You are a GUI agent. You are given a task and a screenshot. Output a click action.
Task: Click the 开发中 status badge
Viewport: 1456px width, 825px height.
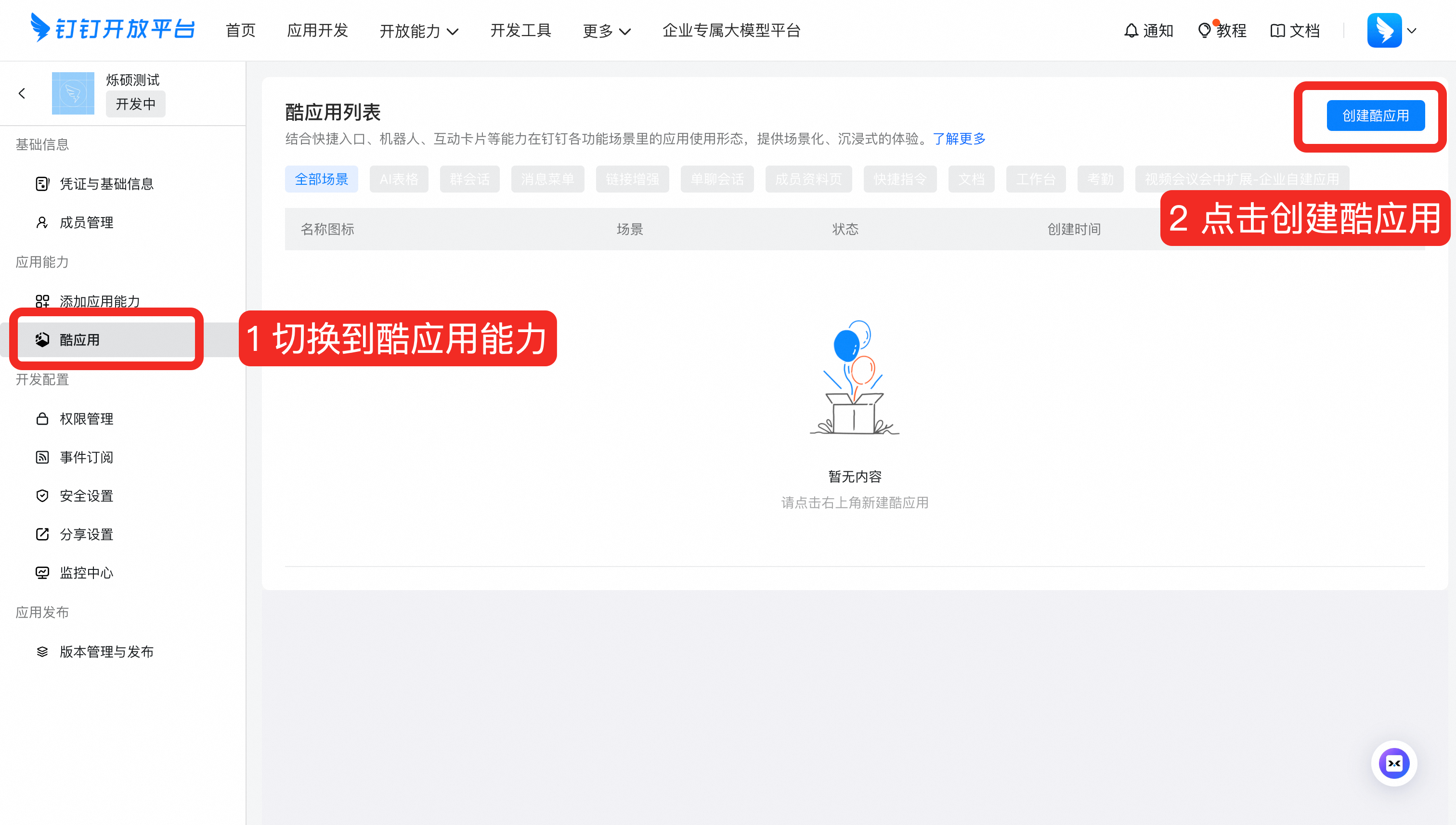135,104
